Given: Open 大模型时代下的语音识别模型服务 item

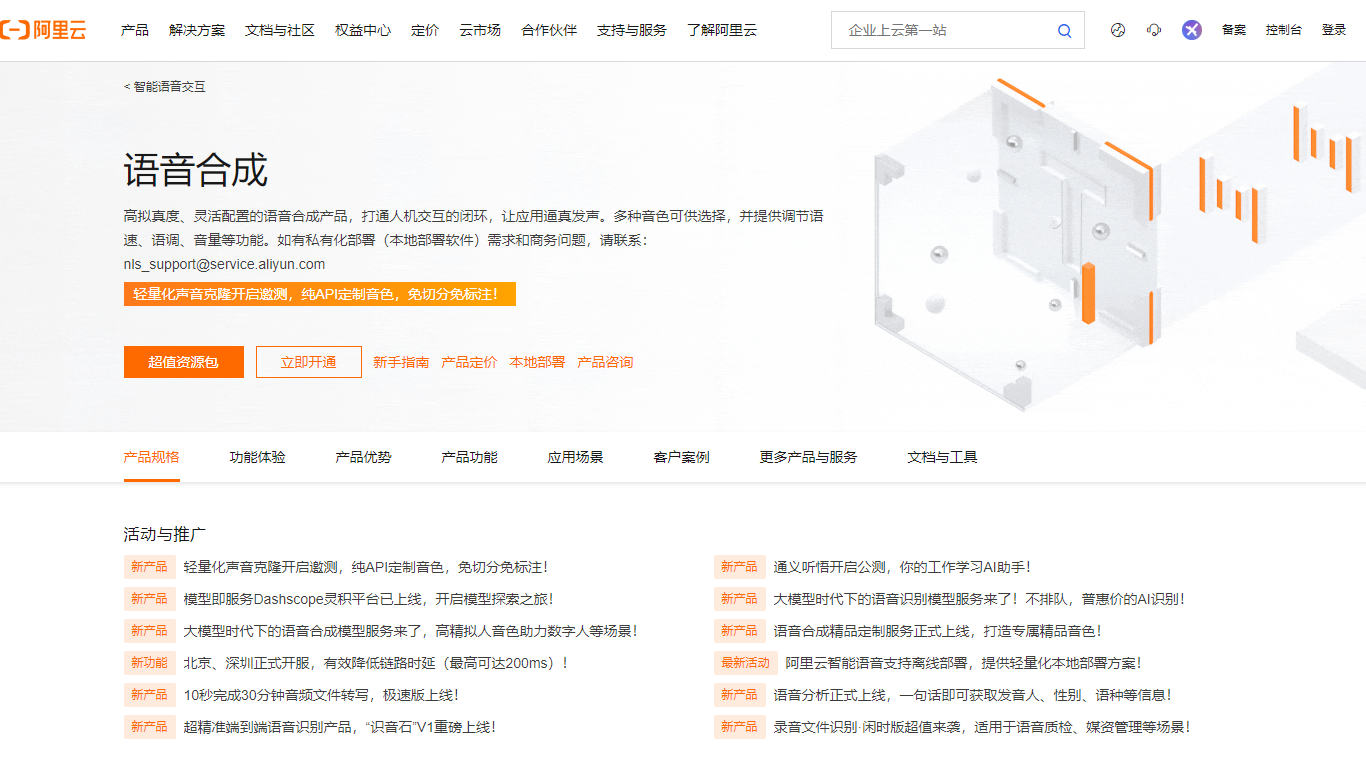Looking at the screenshot, I should (x=980, y=599).
